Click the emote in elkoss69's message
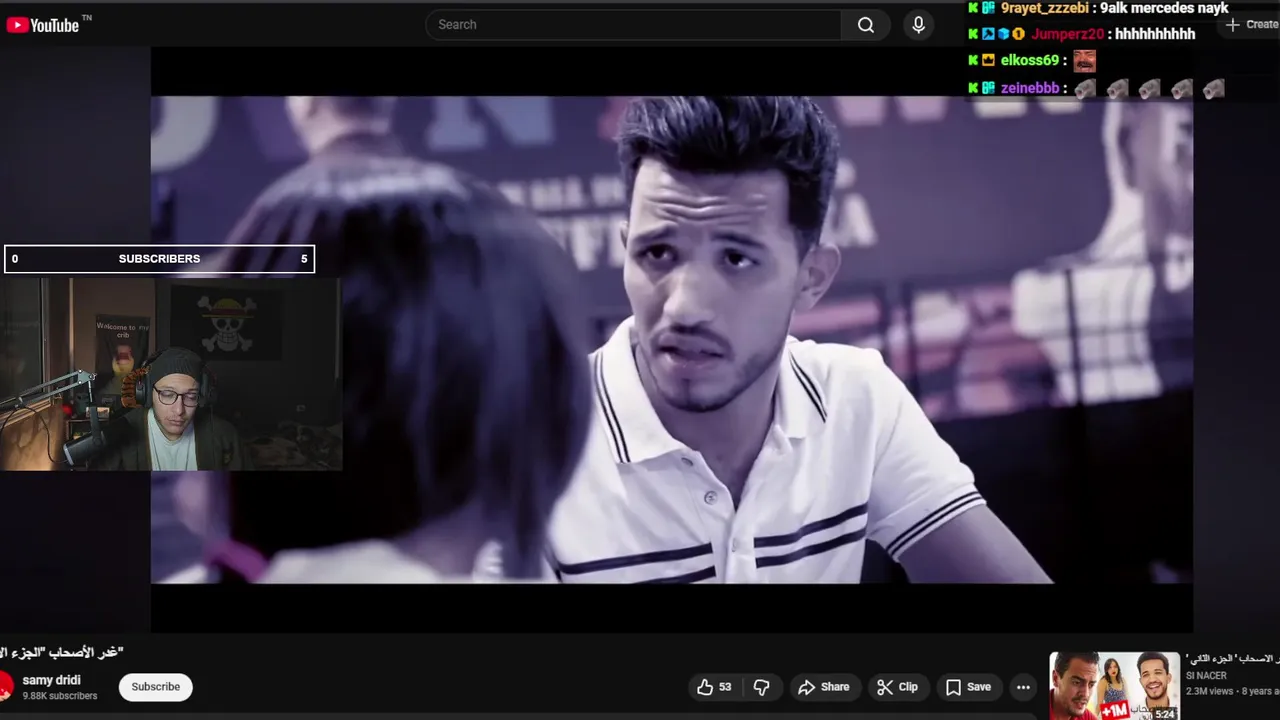The width and height of the screenshot is (1280, 720). click(x=1084, y=61)
